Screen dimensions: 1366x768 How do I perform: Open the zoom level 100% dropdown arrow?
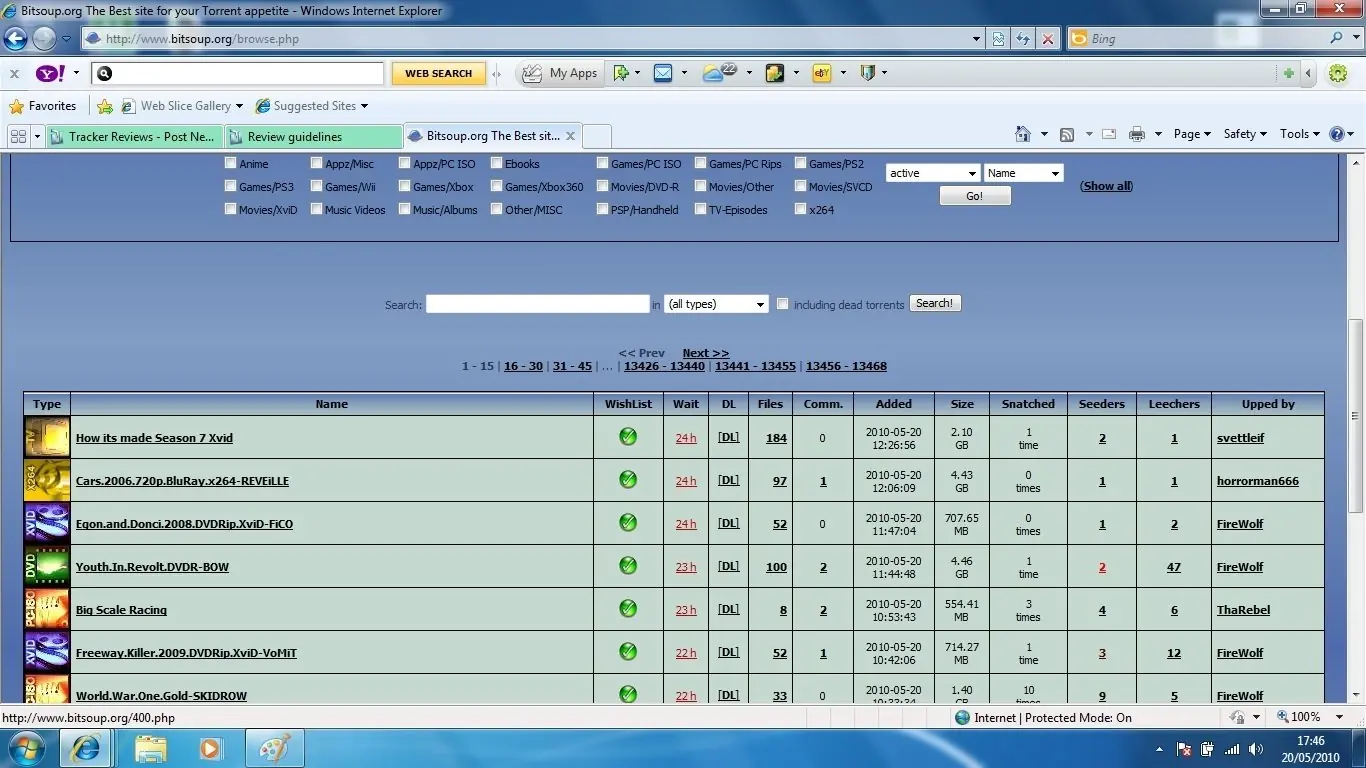(1339, 717)
